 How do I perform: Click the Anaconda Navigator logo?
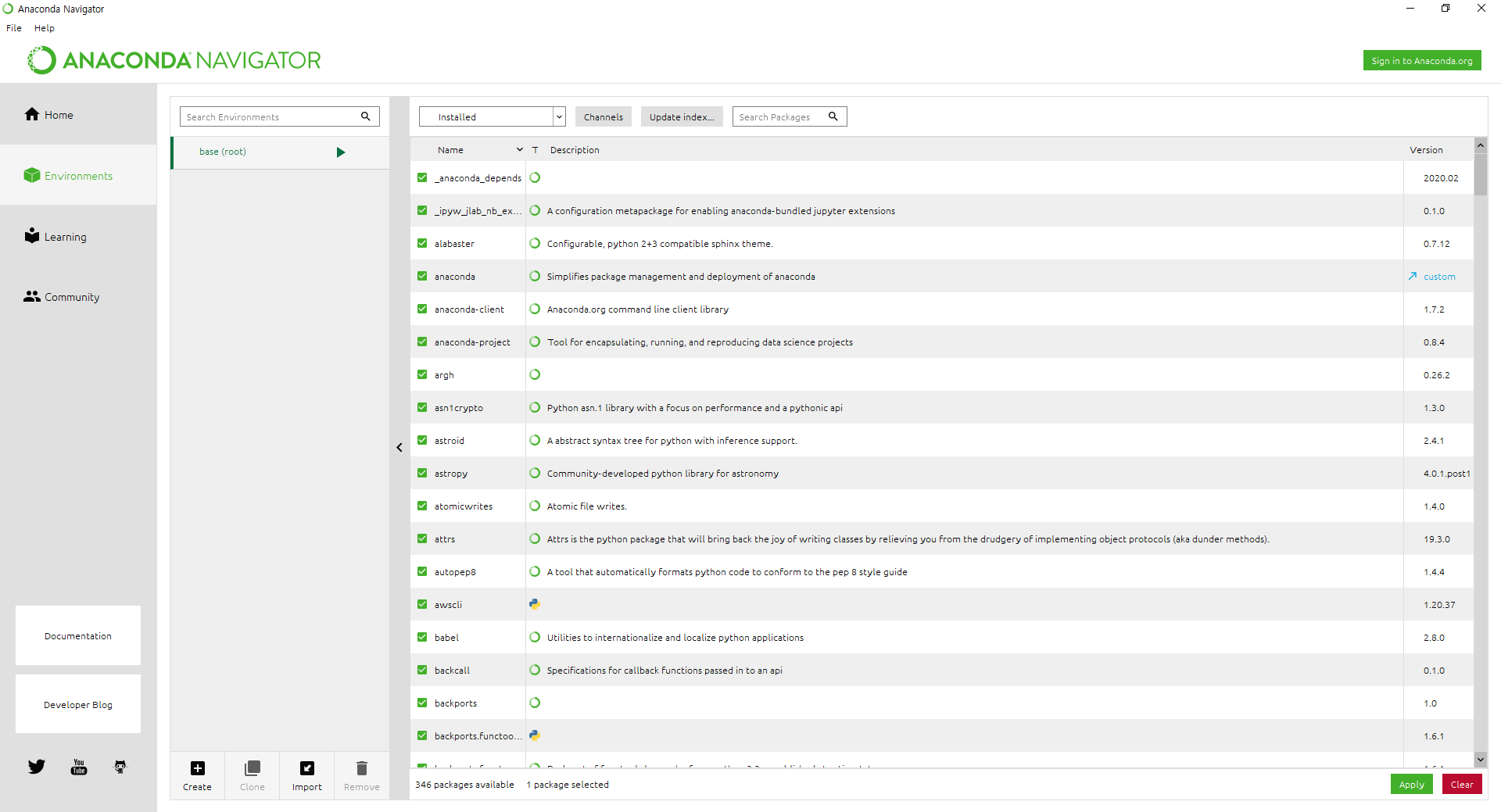click(x=174, y=60)
